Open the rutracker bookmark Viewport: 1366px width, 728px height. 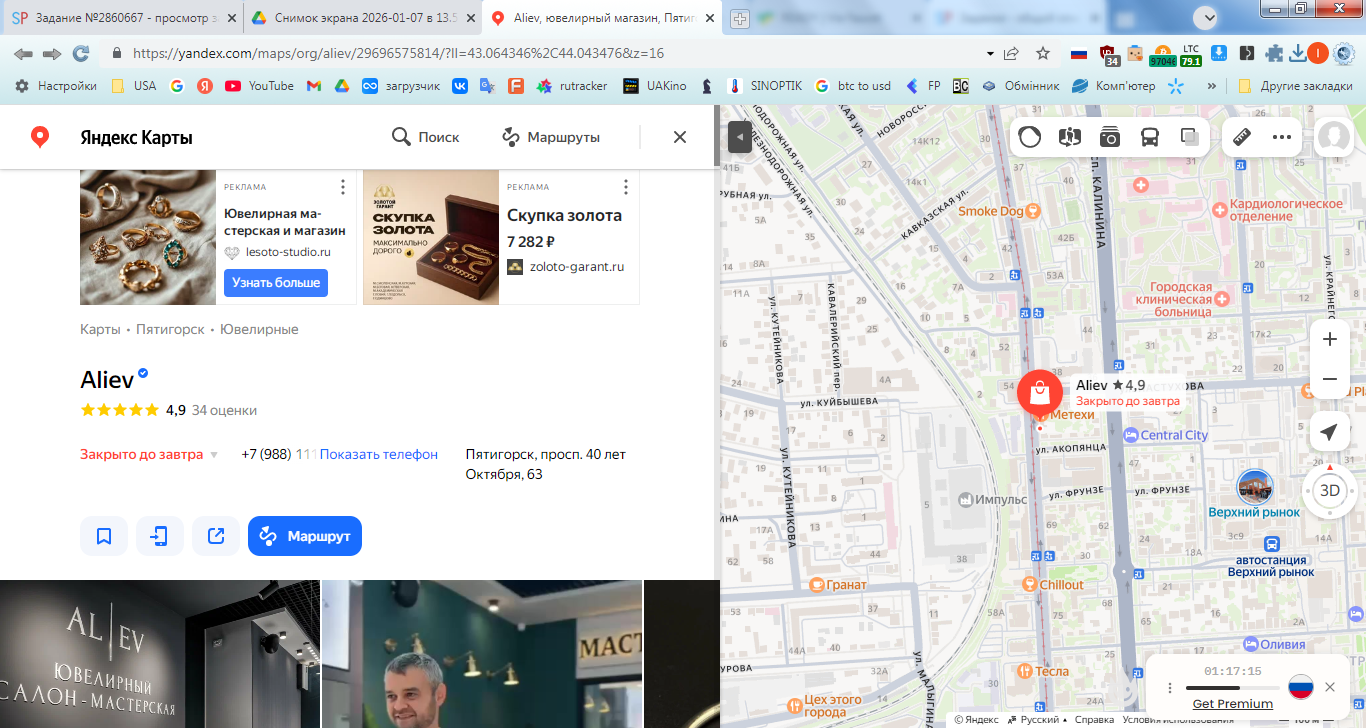(x=572, y=86)
